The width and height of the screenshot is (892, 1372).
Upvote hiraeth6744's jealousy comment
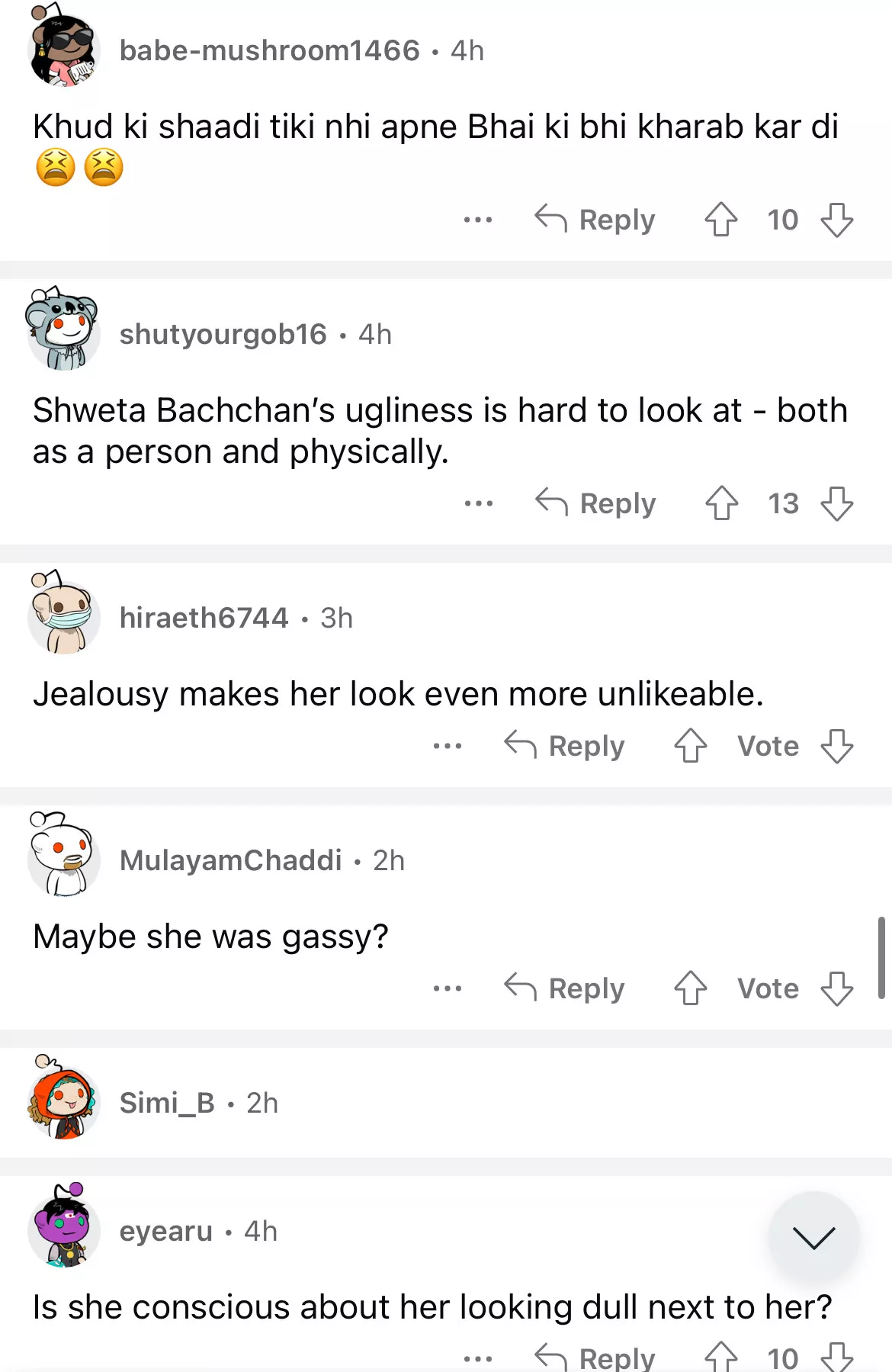pos(691,746)
